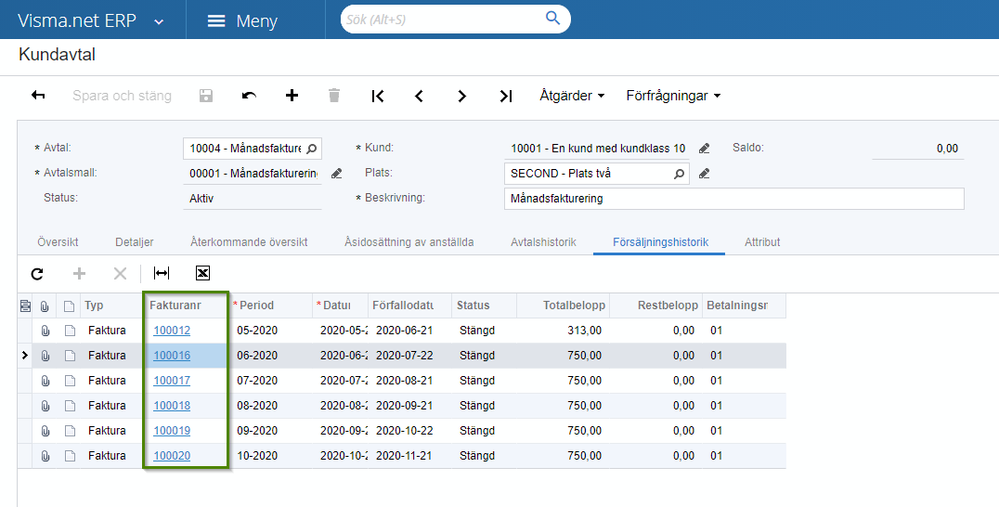This screenshot has width=999, height=507.
Task: Click the Restbelopp column header
Action: 656,306
